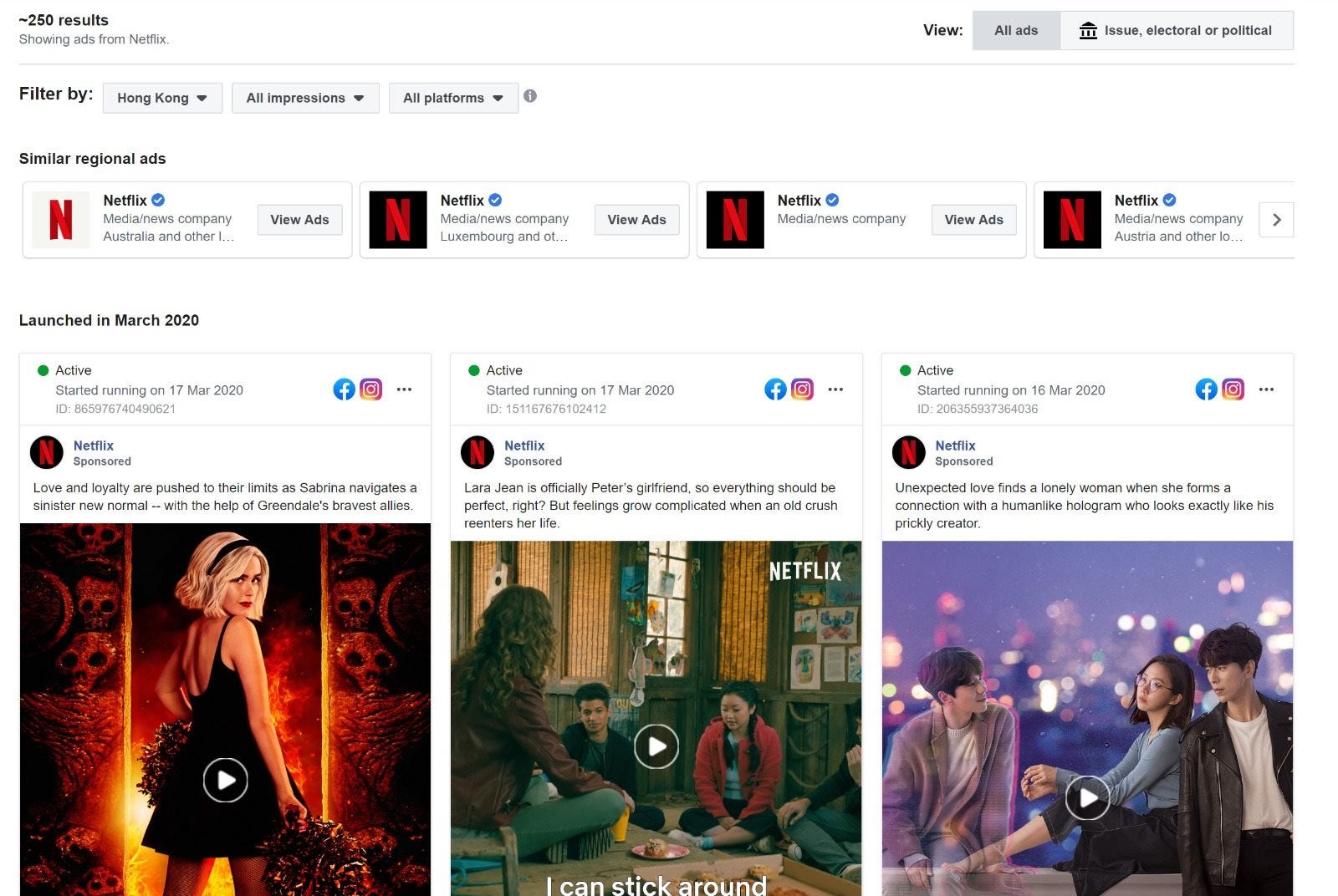
Task: Switch view to All ads
Action: point(1016,30)
